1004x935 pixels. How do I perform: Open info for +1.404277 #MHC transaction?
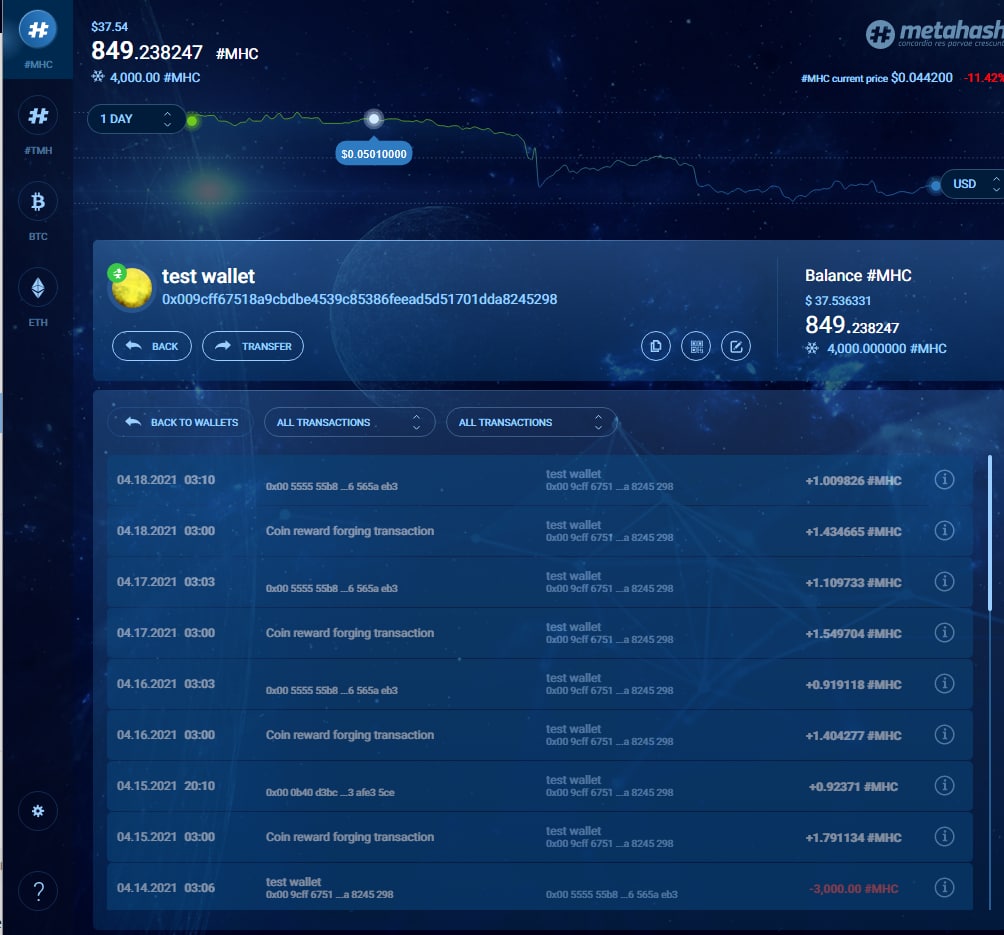coord(944,735)
